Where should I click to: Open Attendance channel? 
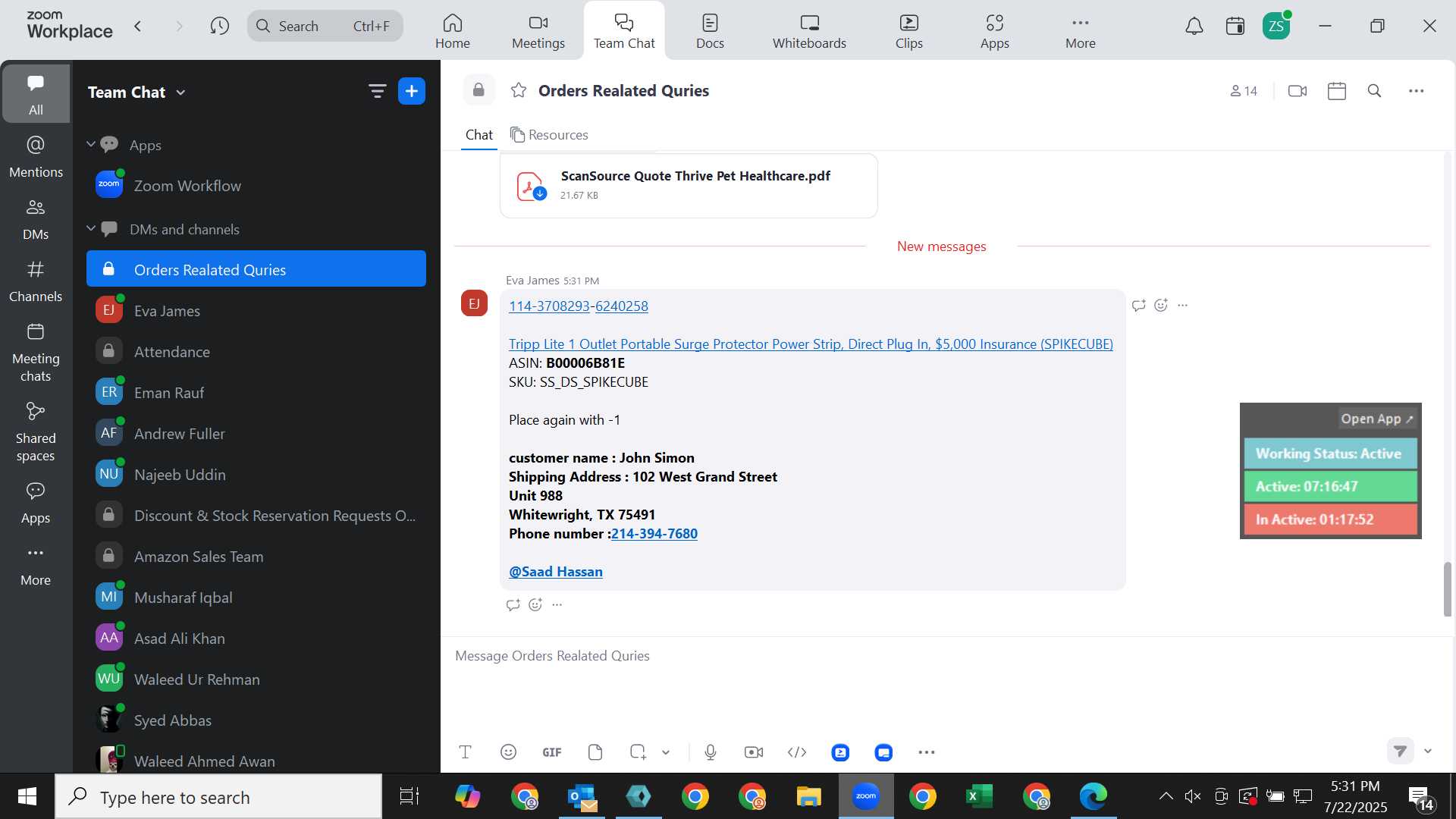(256, 352)
